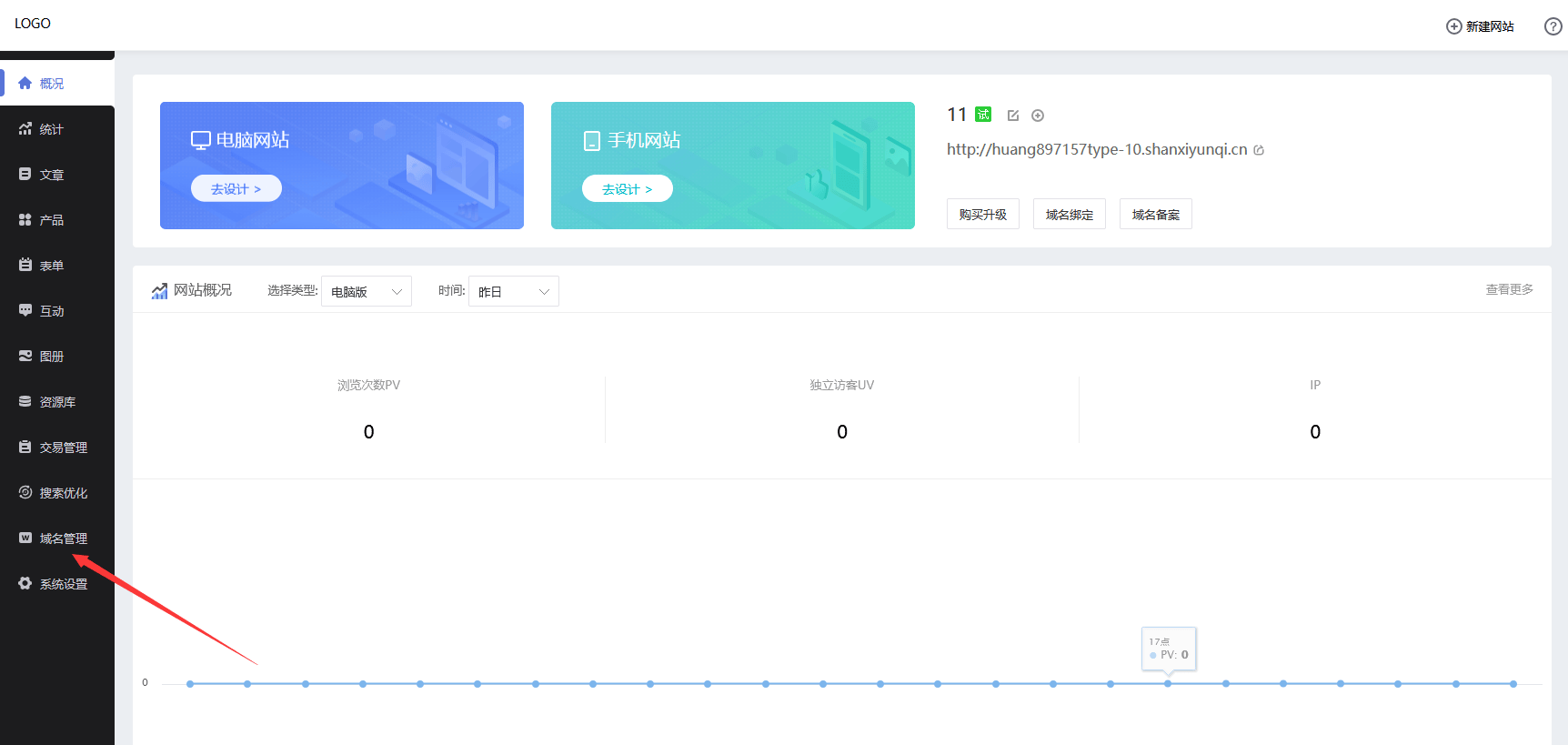Click the 产品 product grid icon
This screenshot has height=745, width=1568.
(25, 219)
